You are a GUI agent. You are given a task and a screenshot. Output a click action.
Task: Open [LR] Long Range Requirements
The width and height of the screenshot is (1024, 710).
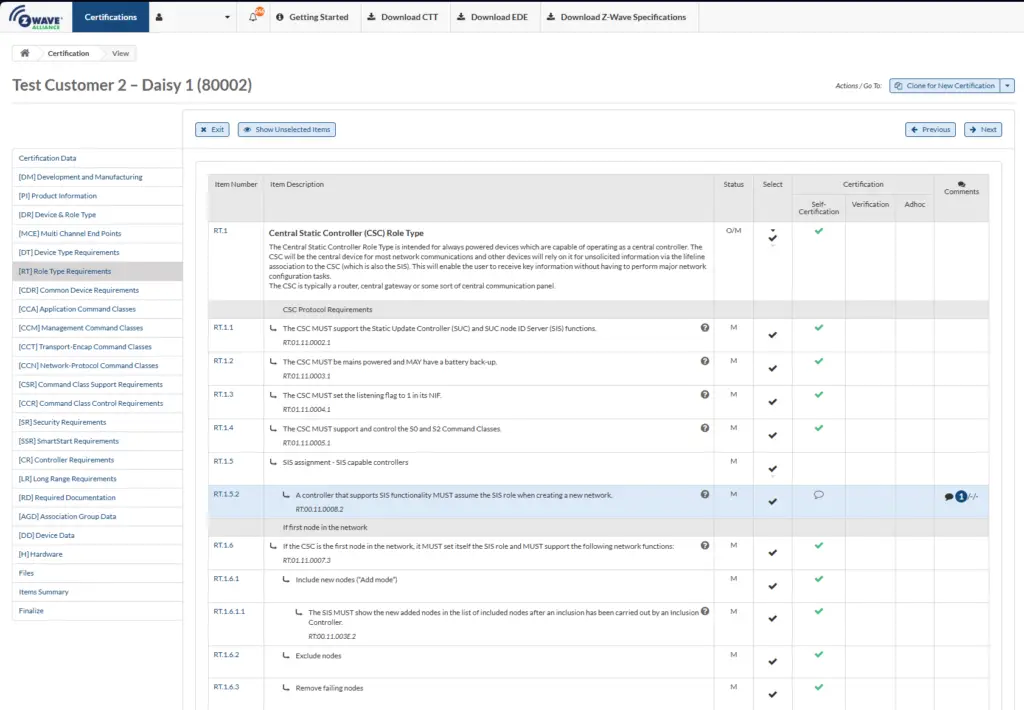pyautogui.click(x=97, y=479)
